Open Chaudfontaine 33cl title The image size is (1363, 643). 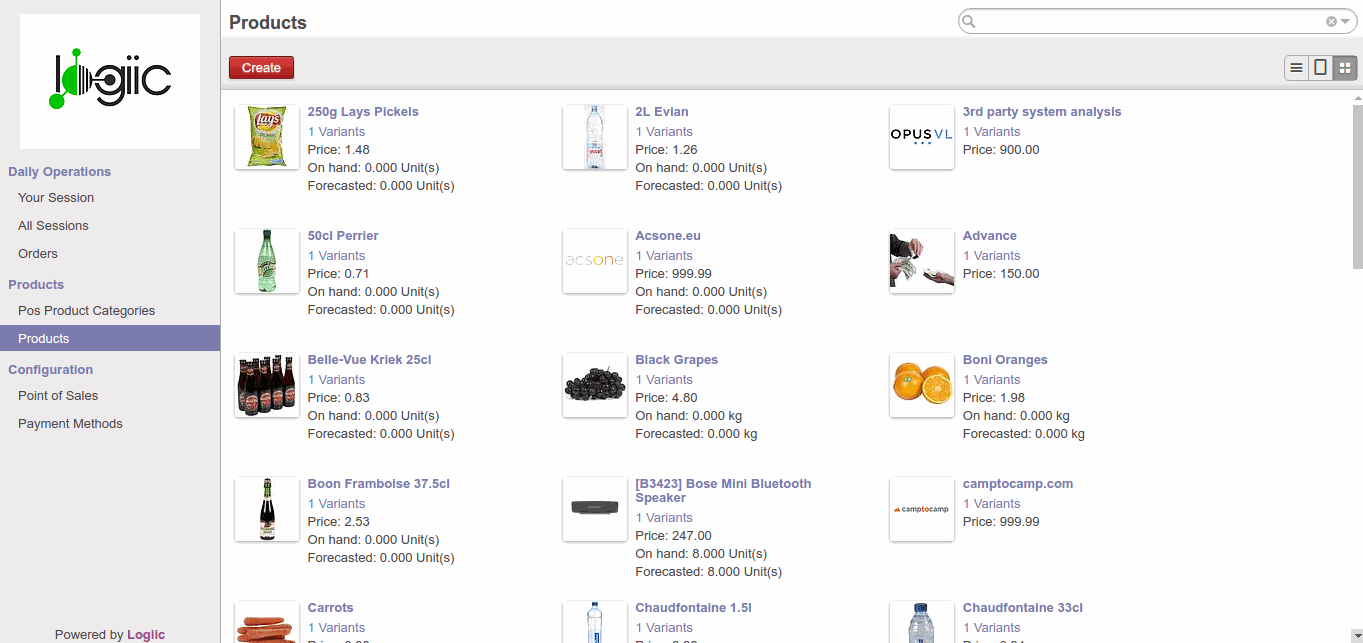[1023, 608]
